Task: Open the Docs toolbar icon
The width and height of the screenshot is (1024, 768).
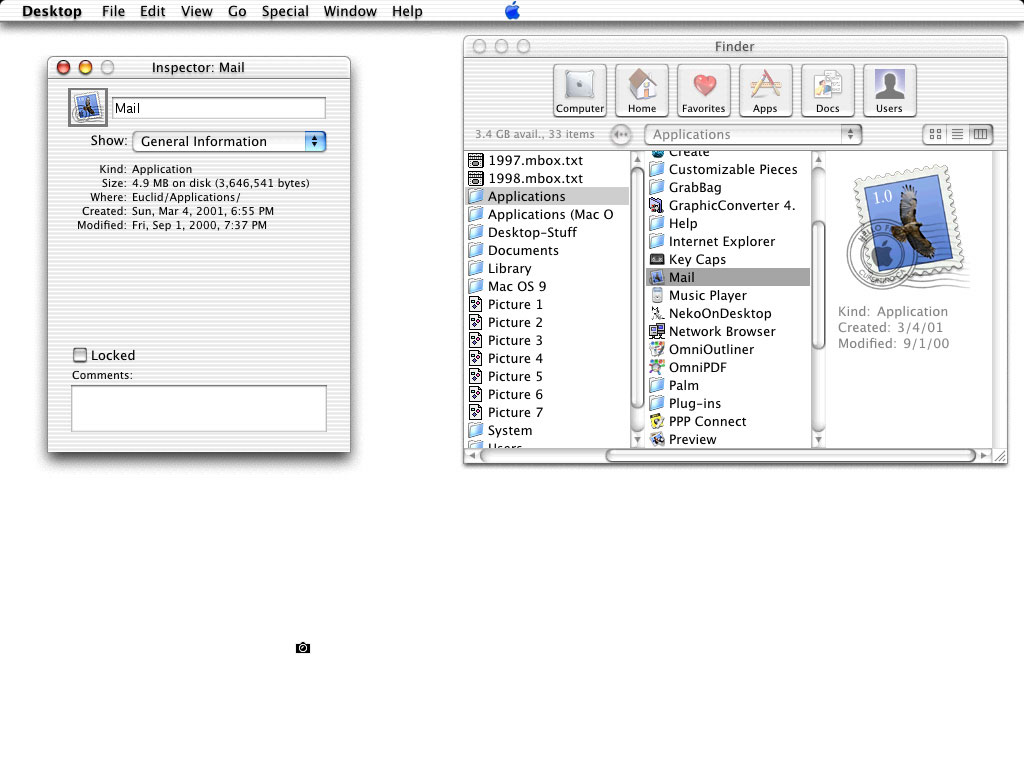Action: (x=827, y=90)
